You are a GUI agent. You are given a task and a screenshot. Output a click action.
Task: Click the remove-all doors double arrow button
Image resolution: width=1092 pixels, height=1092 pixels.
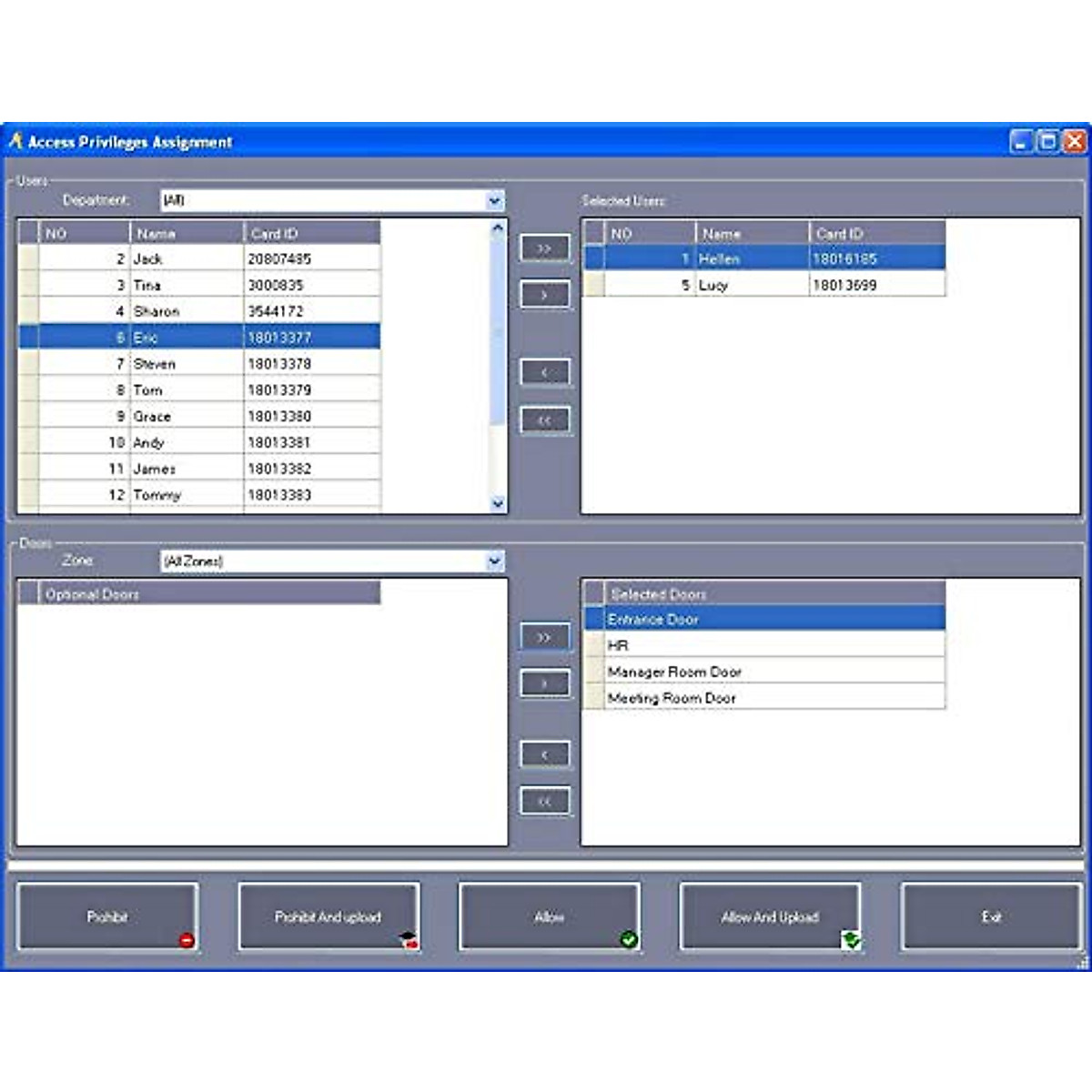coord(544,801)
